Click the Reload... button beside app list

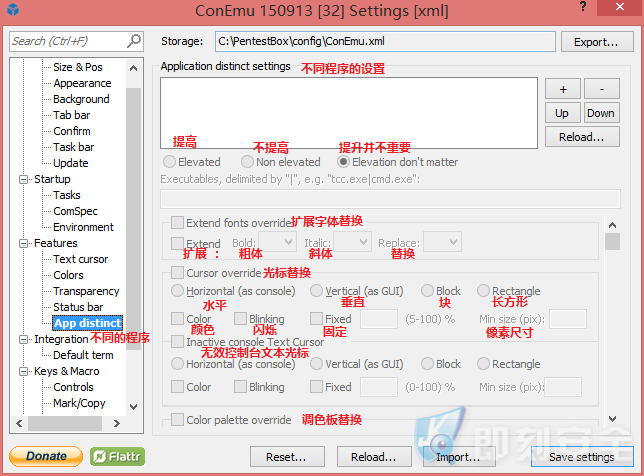pos(582,137)
